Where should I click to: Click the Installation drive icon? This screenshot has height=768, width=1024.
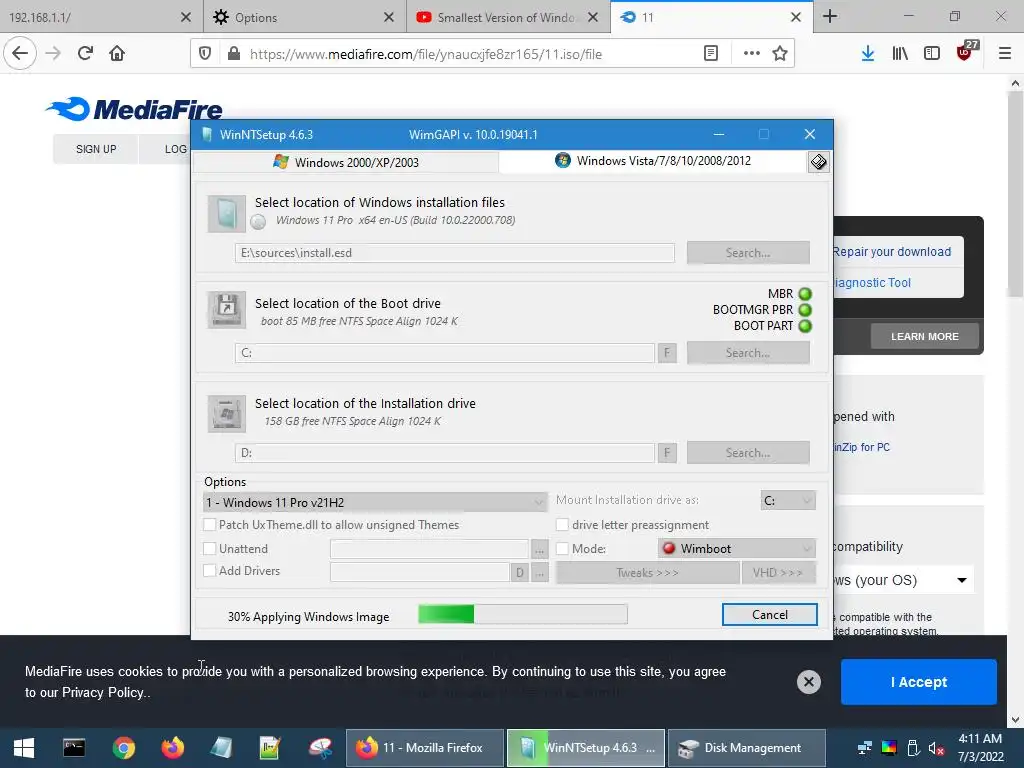point(227,413)
